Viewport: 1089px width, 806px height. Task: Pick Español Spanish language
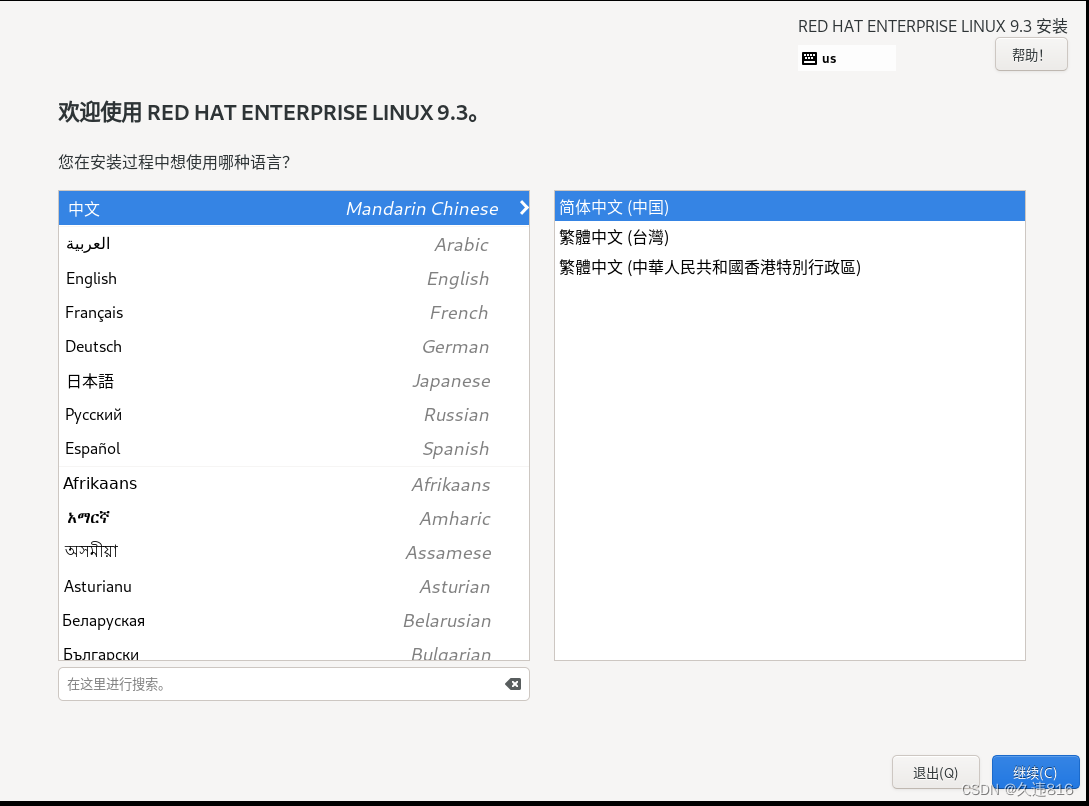(x=294, y=448)
